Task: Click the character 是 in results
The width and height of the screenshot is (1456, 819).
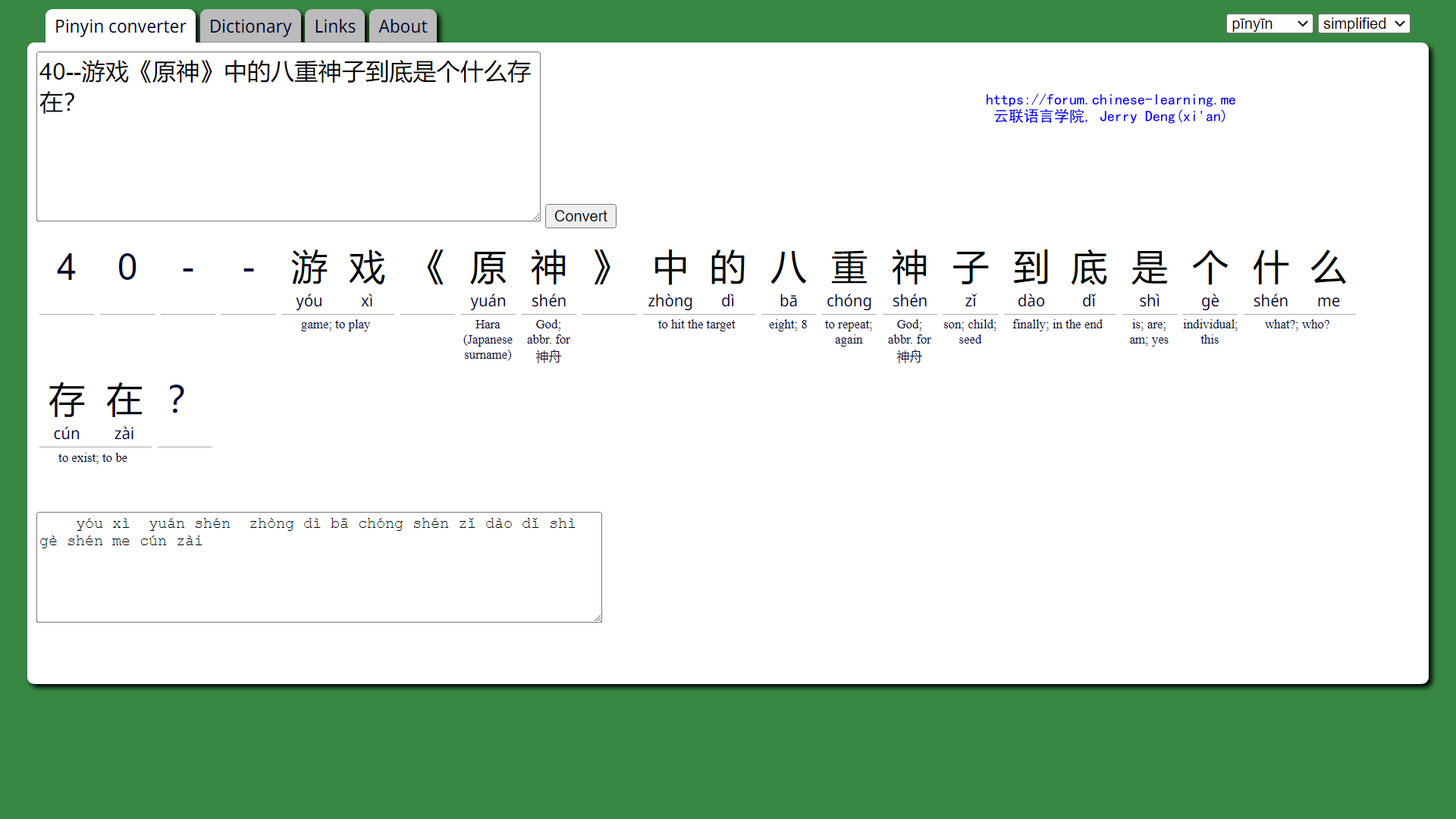Action: 1150,268
